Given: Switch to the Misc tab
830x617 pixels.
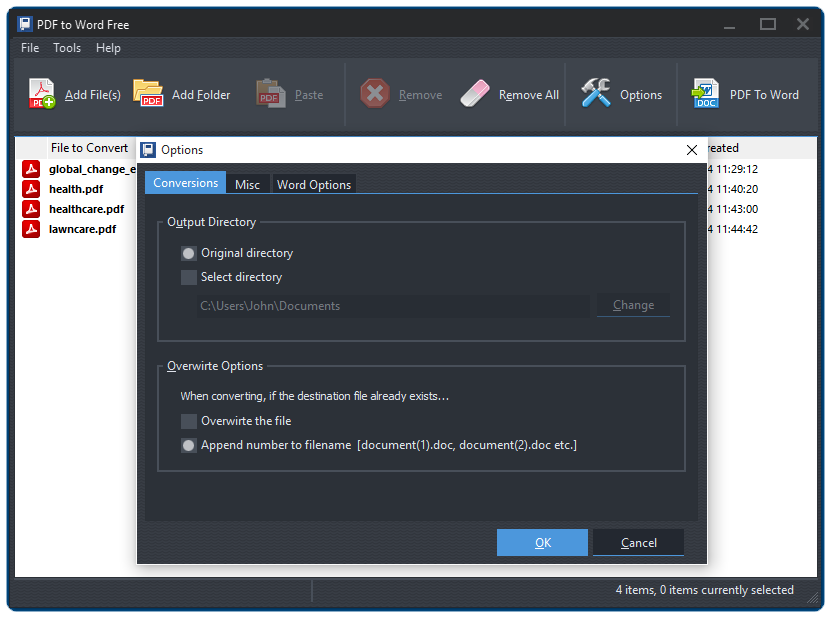Looking at the screenshot, I should click(x=247, y=184).
